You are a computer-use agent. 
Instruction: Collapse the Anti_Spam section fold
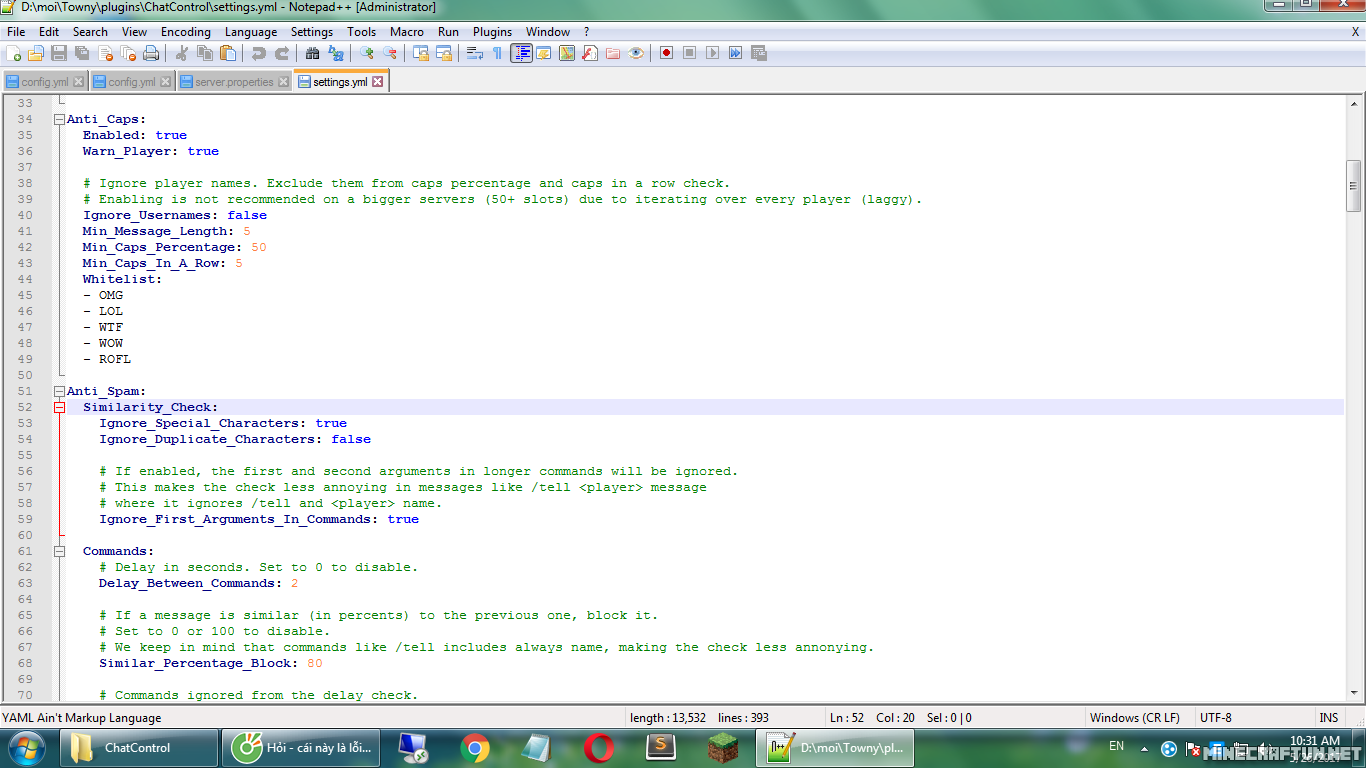[x=59, y=391]
